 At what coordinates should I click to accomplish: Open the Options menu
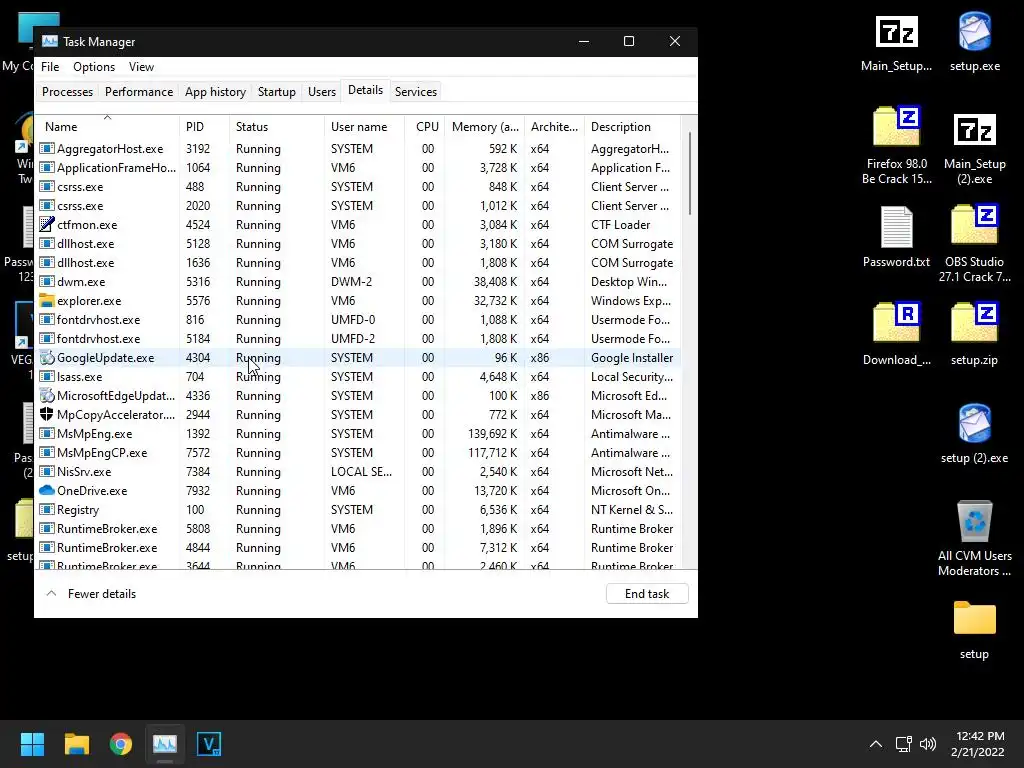tap(94, 67)
